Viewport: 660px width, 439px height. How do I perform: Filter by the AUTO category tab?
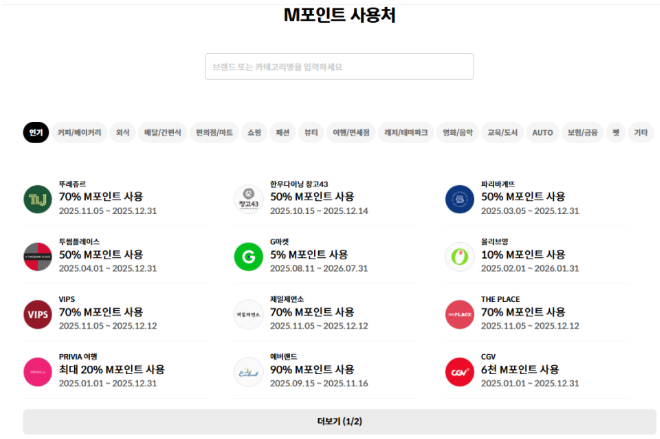[x=542, y=132]
